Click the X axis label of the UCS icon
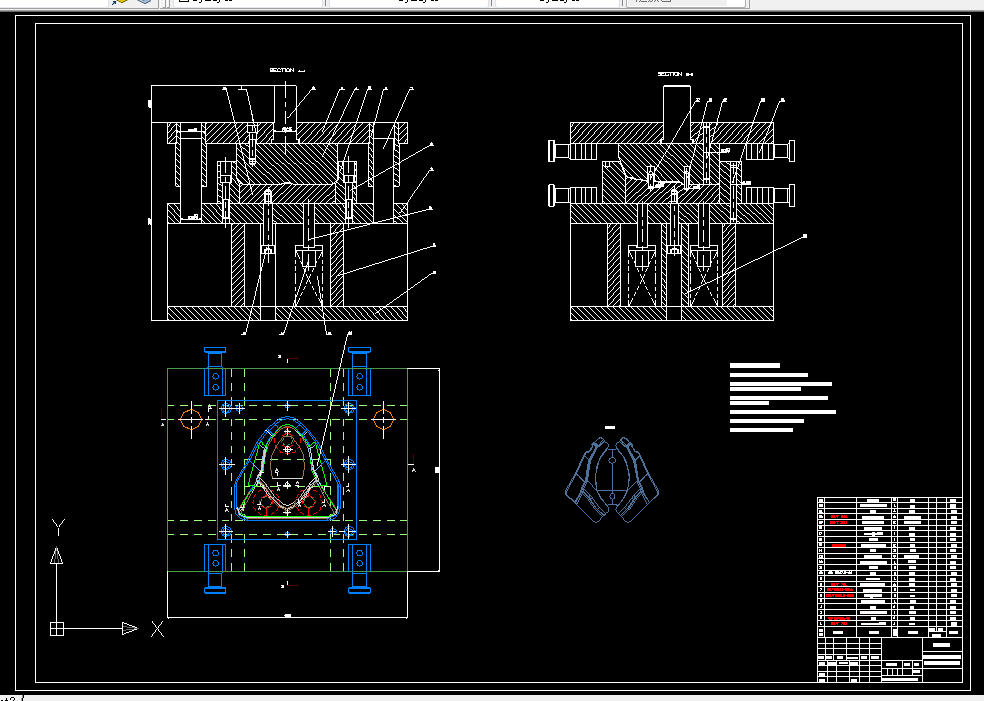Image resolution: width=984 pixels, height=701 pixels. pos(158,629)
